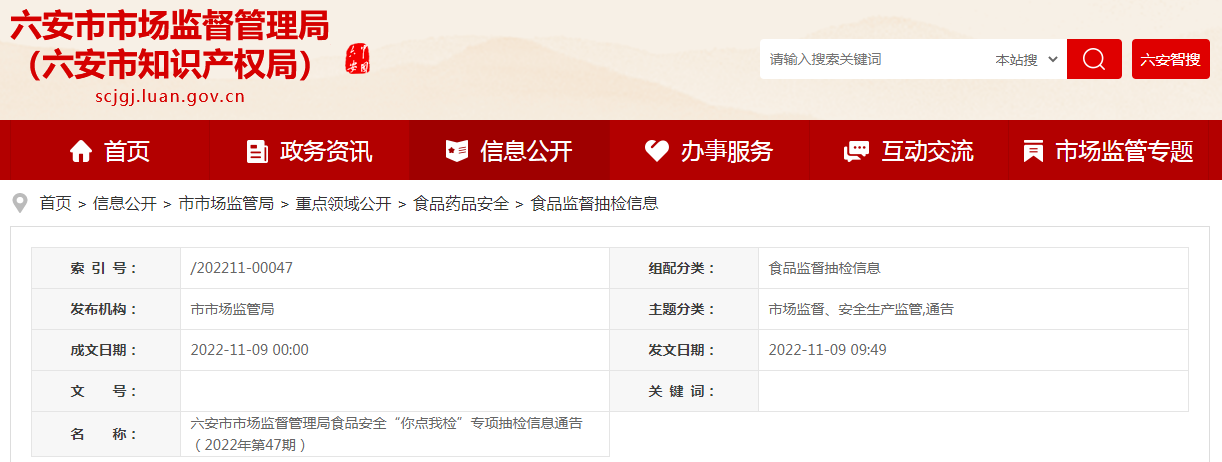Click the home icon beside 首页
This screenshot has height=462, width=1222.
click(81, 151)
